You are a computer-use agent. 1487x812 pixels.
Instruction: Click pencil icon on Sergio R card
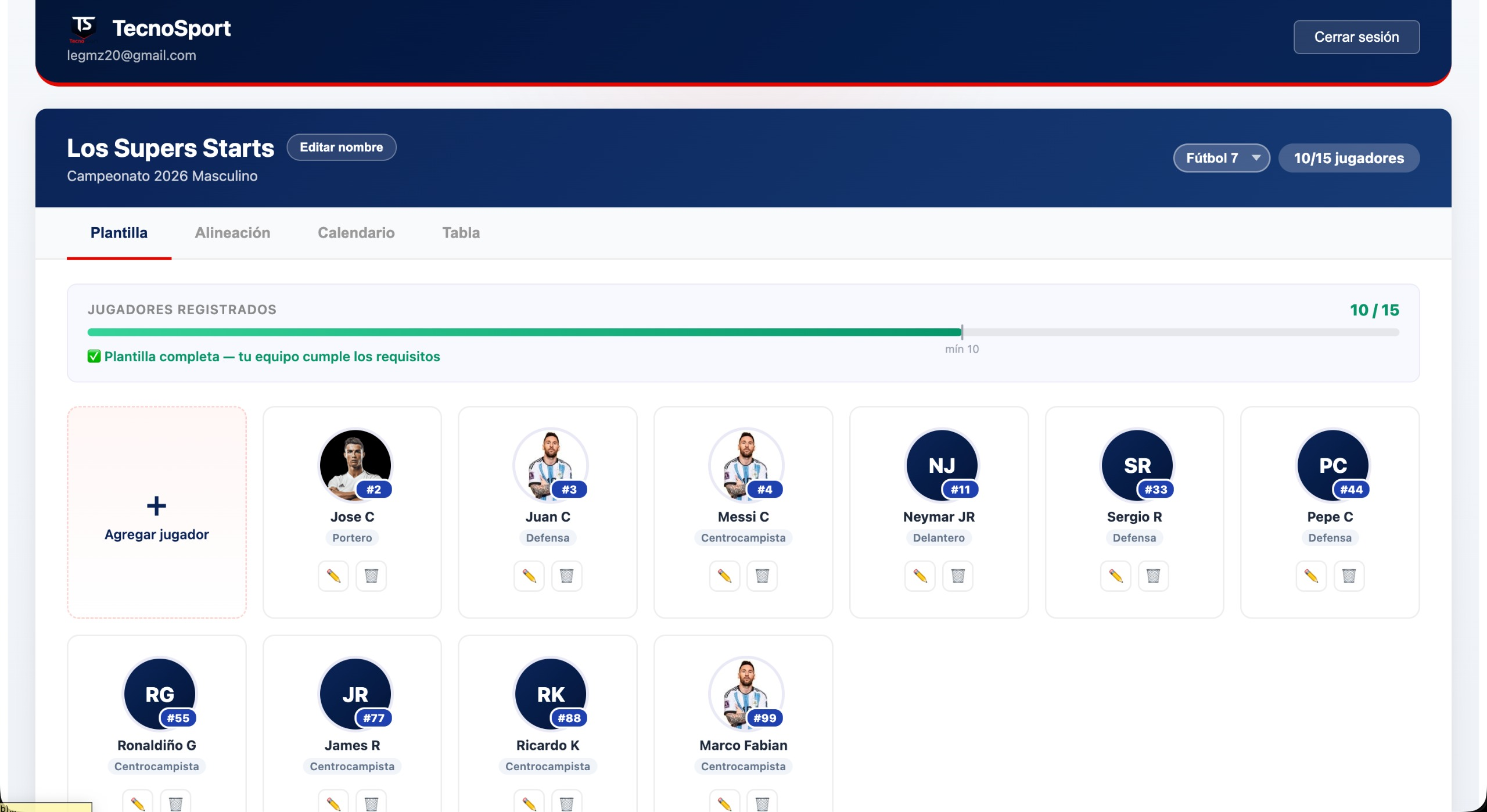coord(1115,576)
